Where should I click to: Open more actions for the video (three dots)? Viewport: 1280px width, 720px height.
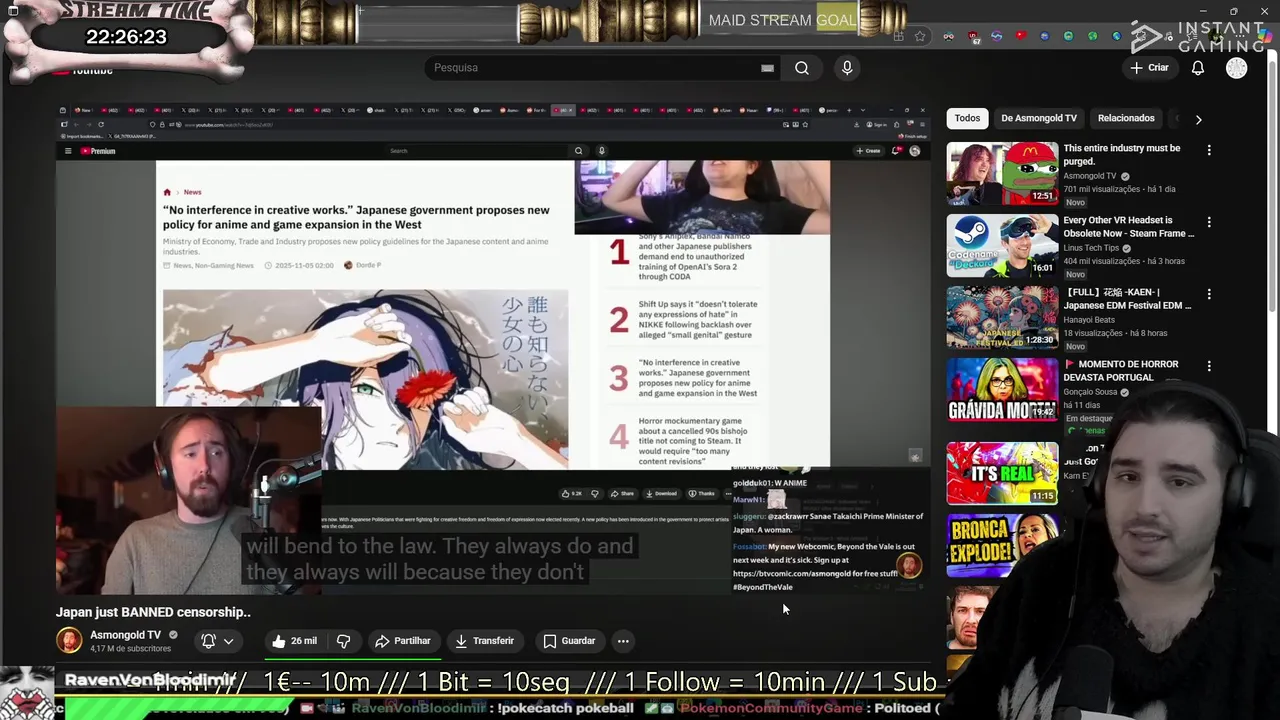tap(623, 641)
